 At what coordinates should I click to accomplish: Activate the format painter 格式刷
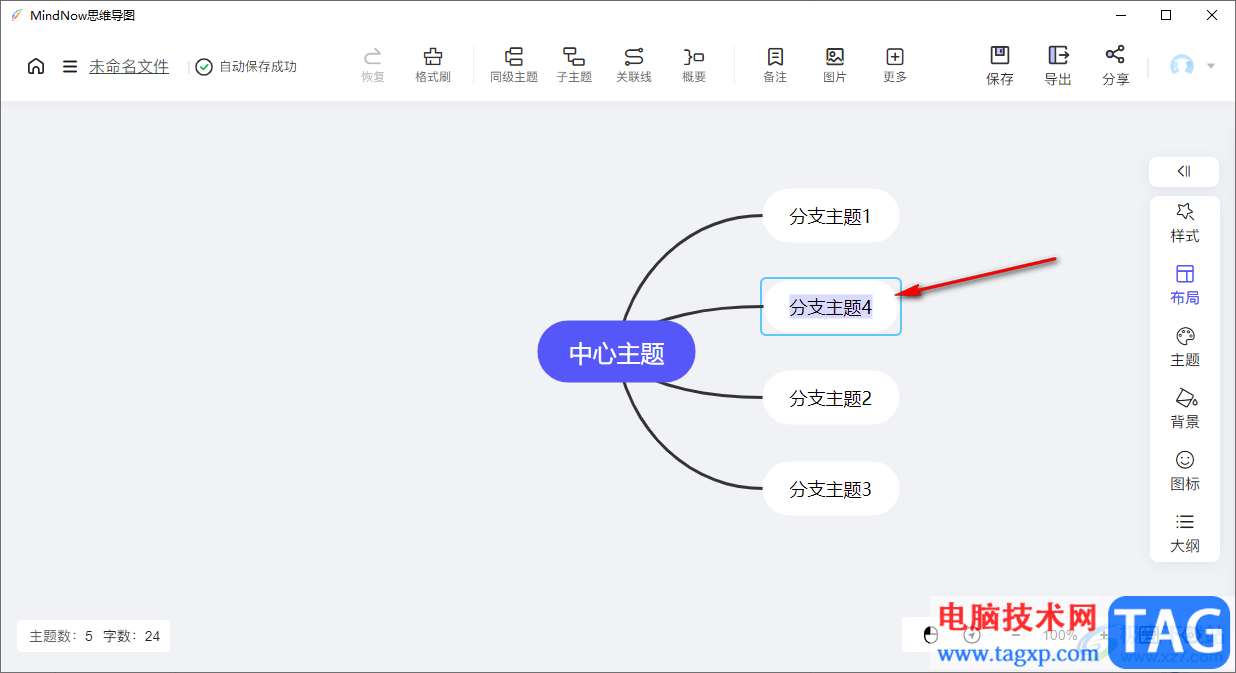[433, 65]
